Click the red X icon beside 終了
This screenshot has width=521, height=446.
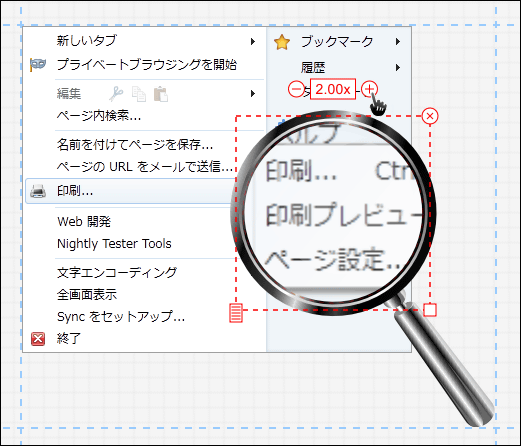(x=38, y=339)
